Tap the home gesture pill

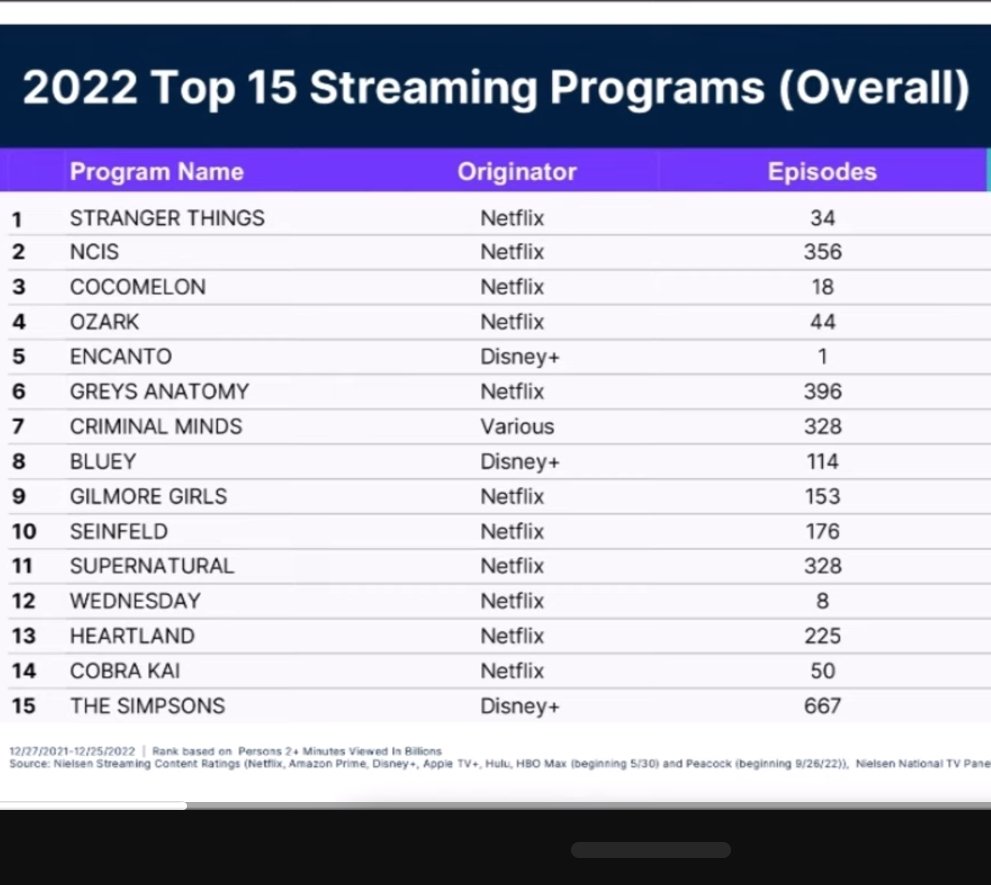(651, 850)
